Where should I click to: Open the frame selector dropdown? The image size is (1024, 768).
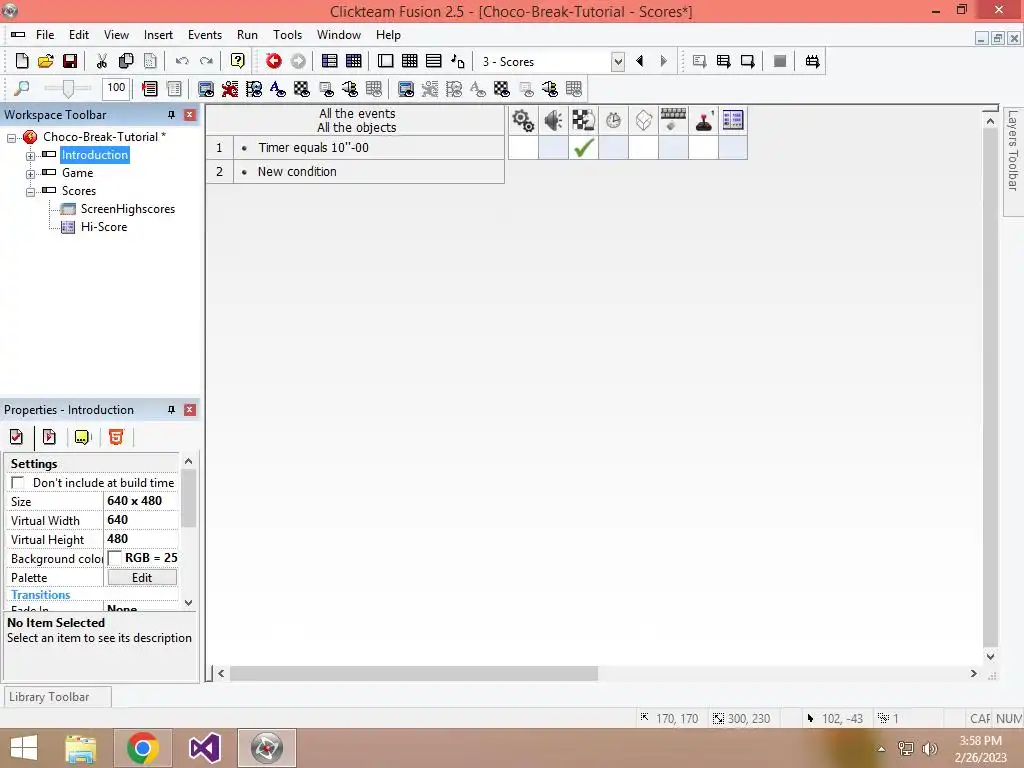(x=618, y=62)
